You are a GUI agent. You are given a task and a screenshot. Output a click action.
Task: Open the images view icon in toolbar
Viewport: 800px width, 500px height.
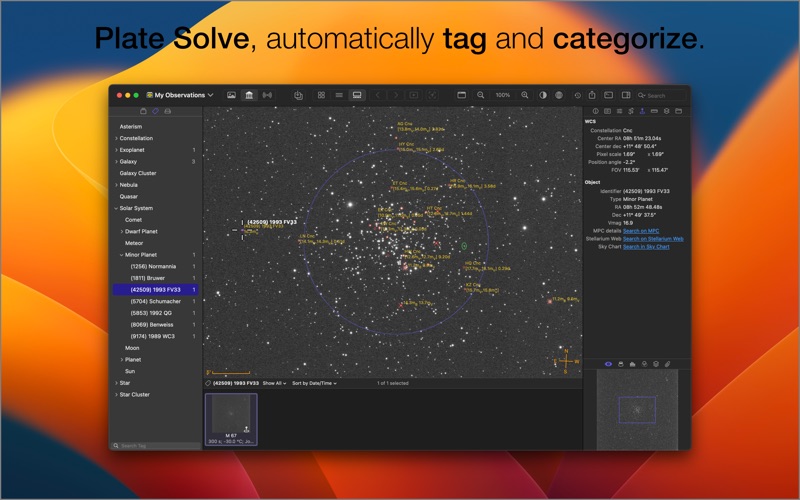pyautogui.click(x=231, y=95)
